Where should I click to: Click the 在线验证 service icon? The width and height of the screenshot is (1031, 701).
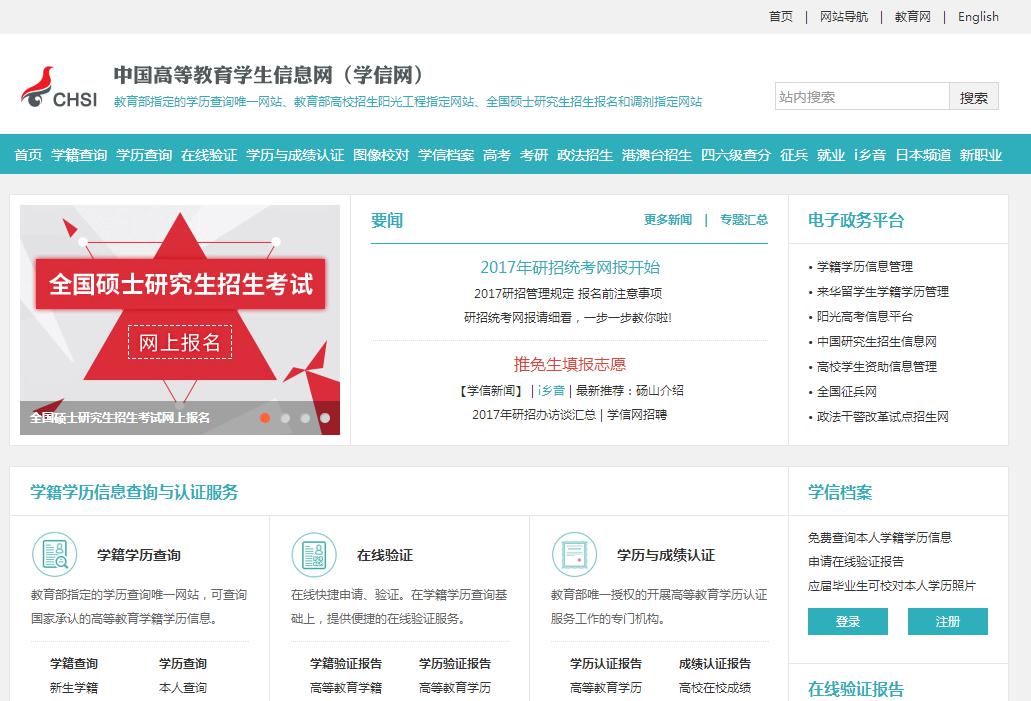(x=314, y=555)
